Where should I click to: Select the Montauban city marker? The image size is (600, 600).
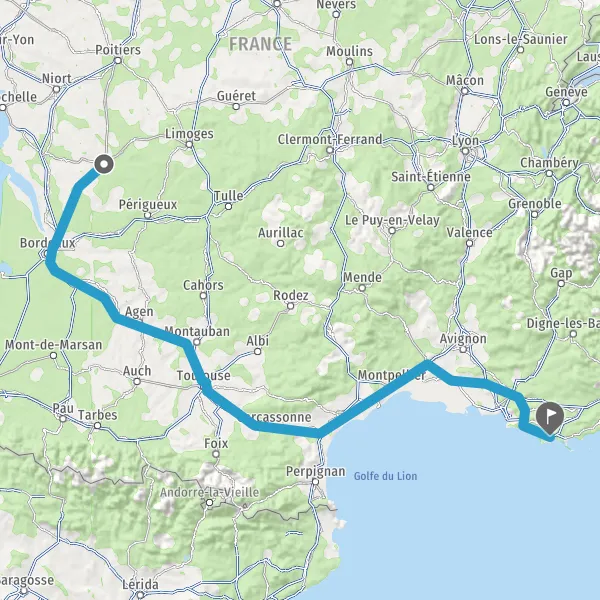tap(196, 342)
